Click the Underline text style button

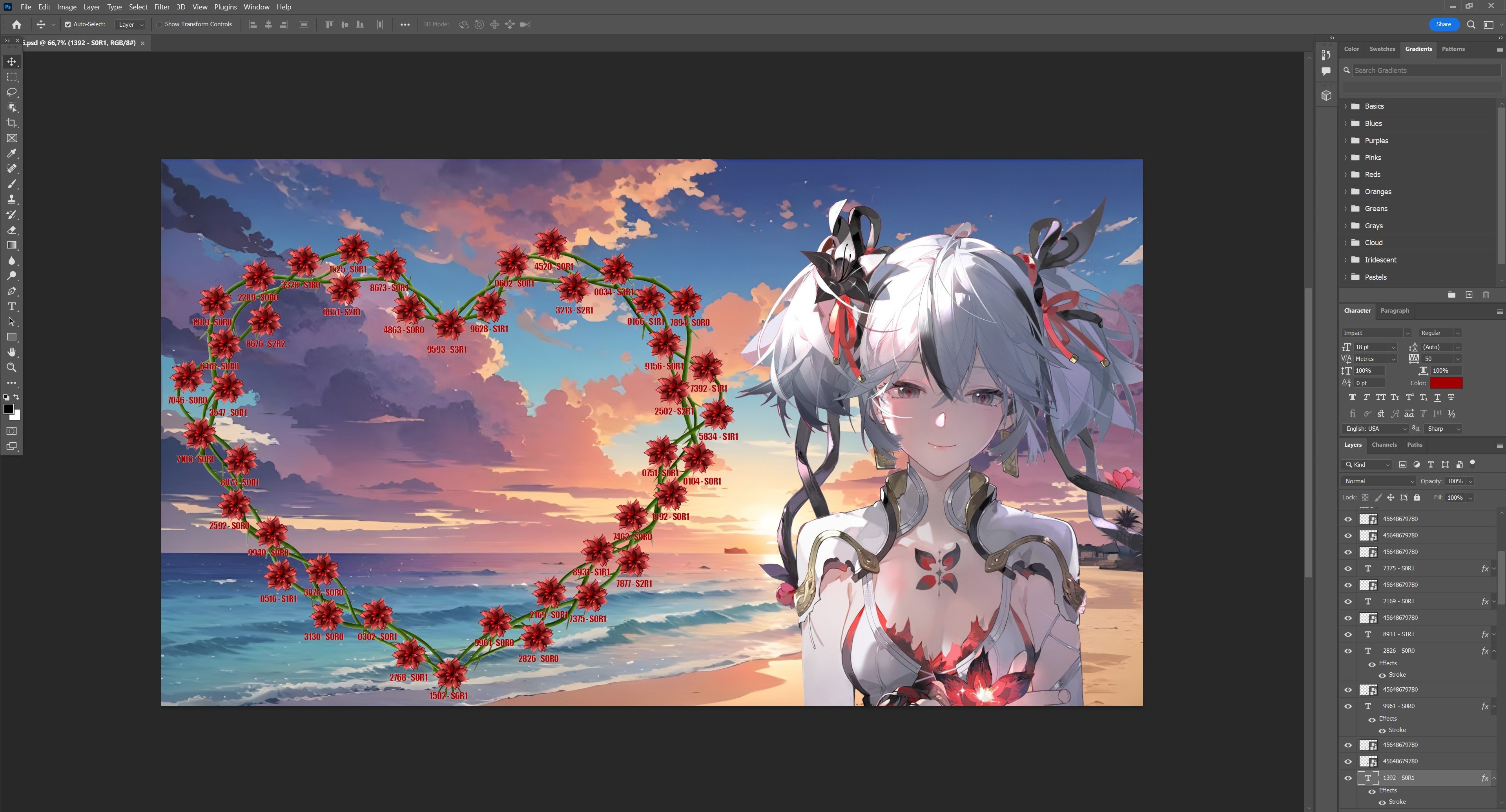click(1437, 397)
